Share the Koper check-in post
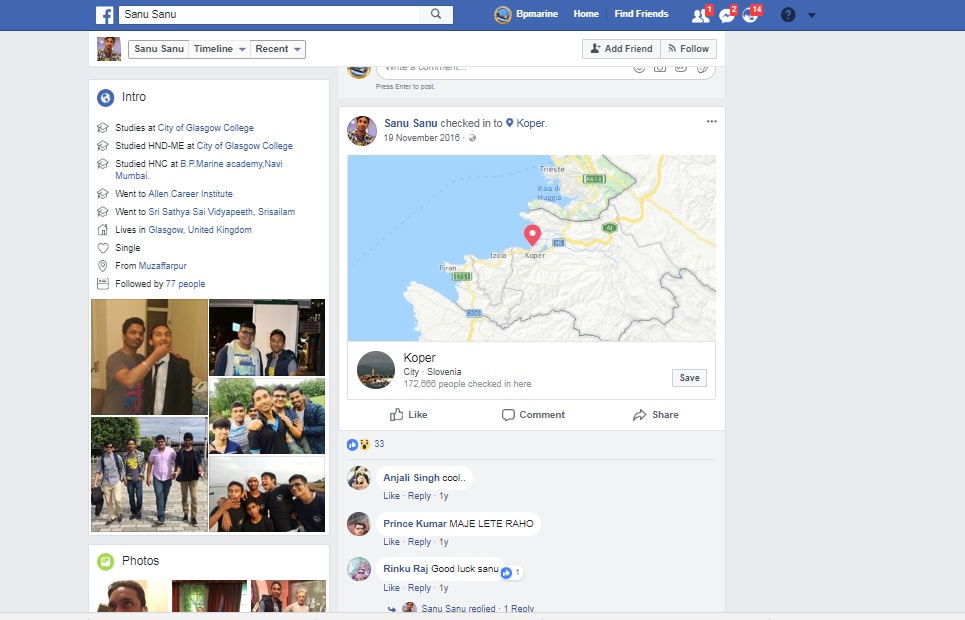The height and width of the screenshot is (620, 965). click(x=655, y=415)
